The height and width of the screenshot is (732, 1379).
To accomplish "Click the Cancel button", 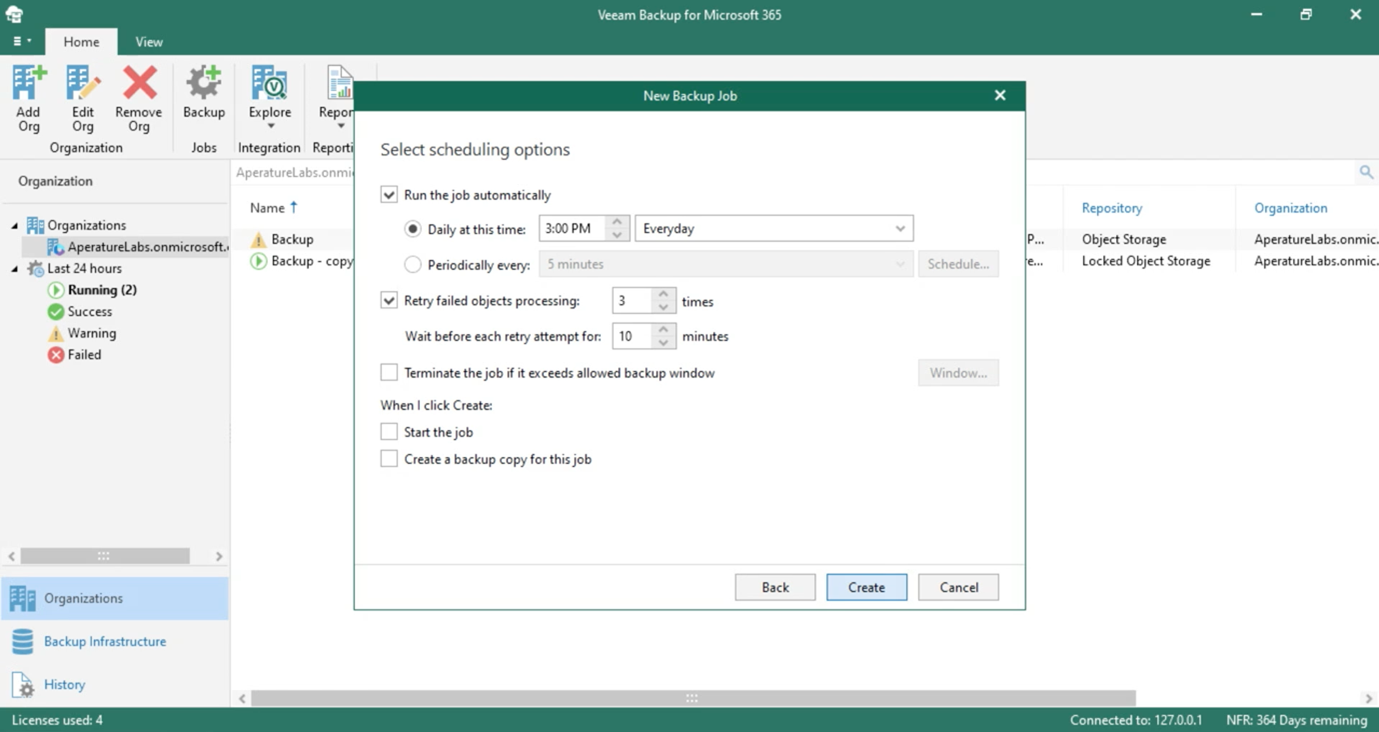I will click(959, 587).
